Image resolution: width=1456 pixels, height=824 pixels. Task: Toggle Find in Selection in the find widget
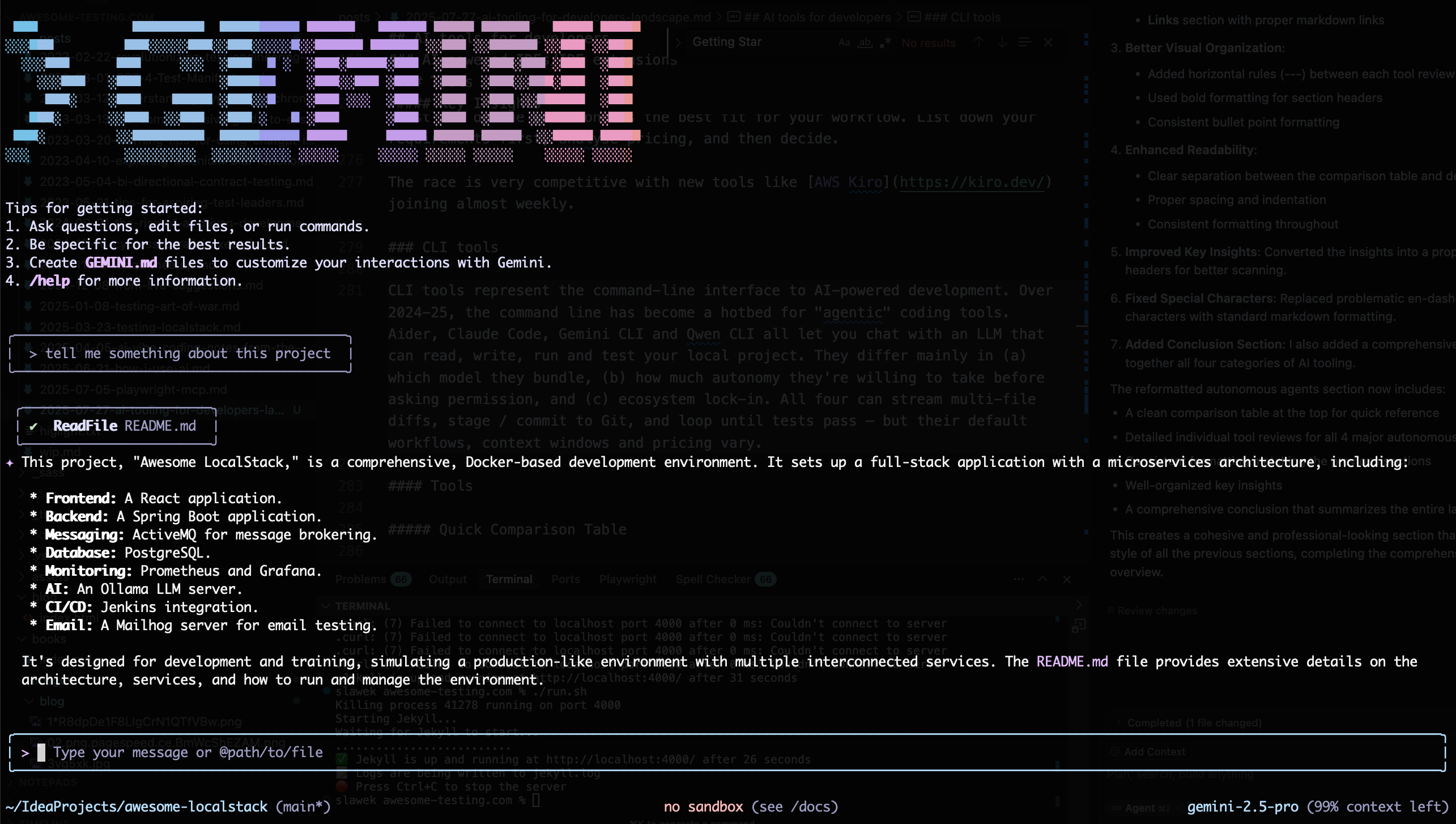[x=1024, y=43]
